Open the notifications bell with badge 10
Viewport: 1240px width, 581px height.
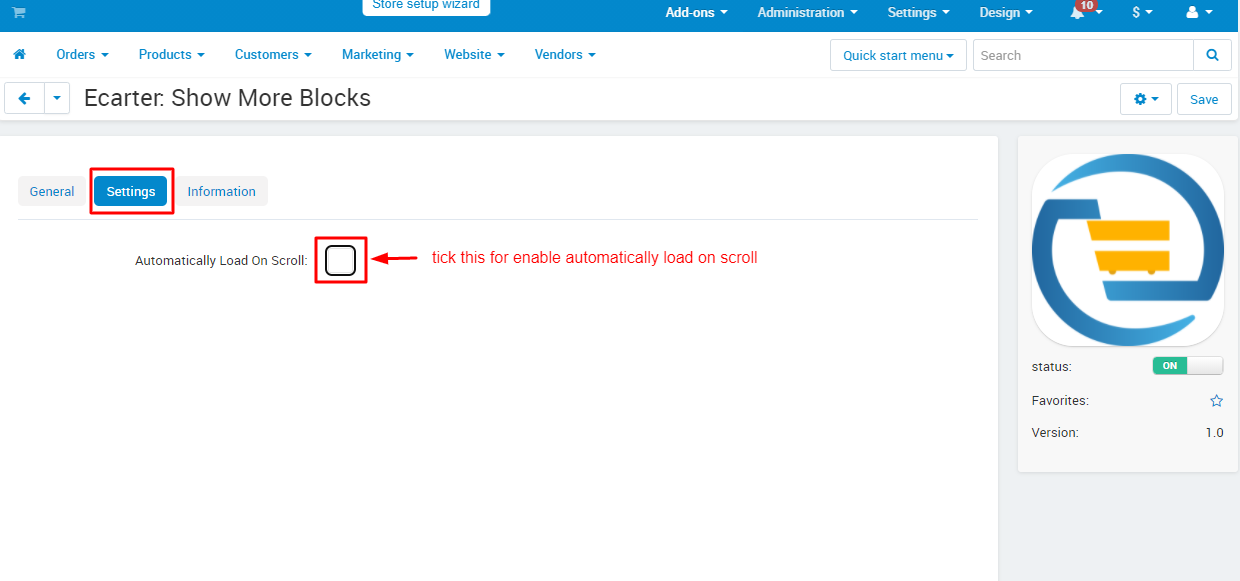coord(1083,12)
